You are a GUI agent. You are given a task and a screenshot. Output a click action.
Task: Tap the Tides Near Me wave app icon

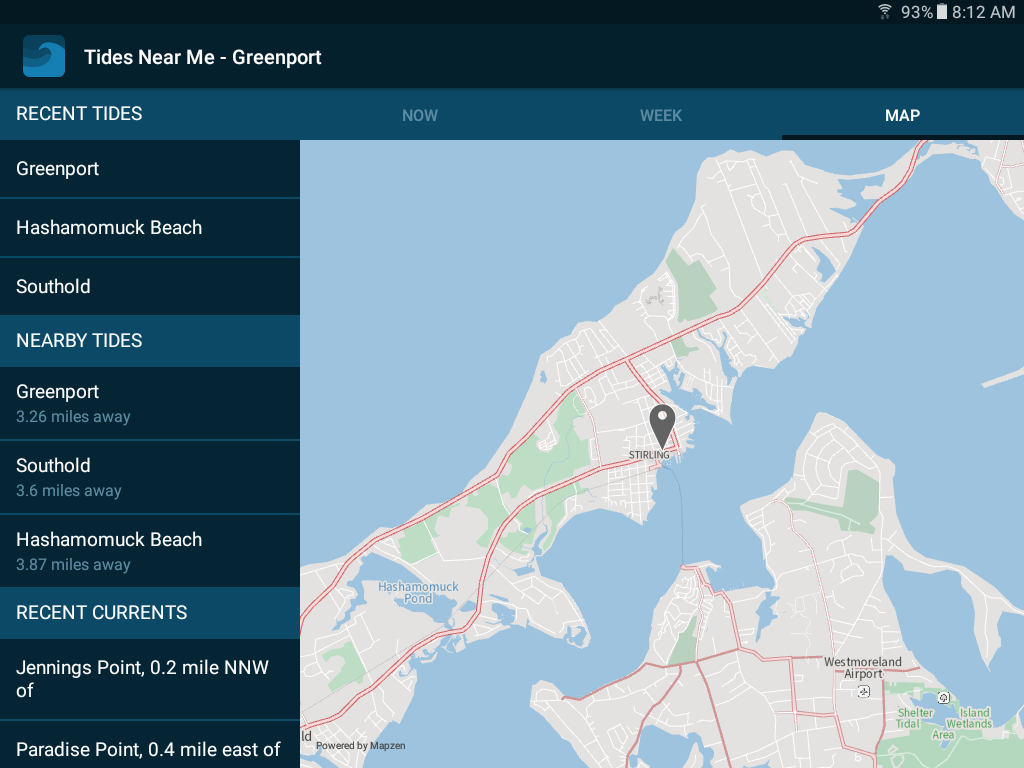click(x=44, y=56)
